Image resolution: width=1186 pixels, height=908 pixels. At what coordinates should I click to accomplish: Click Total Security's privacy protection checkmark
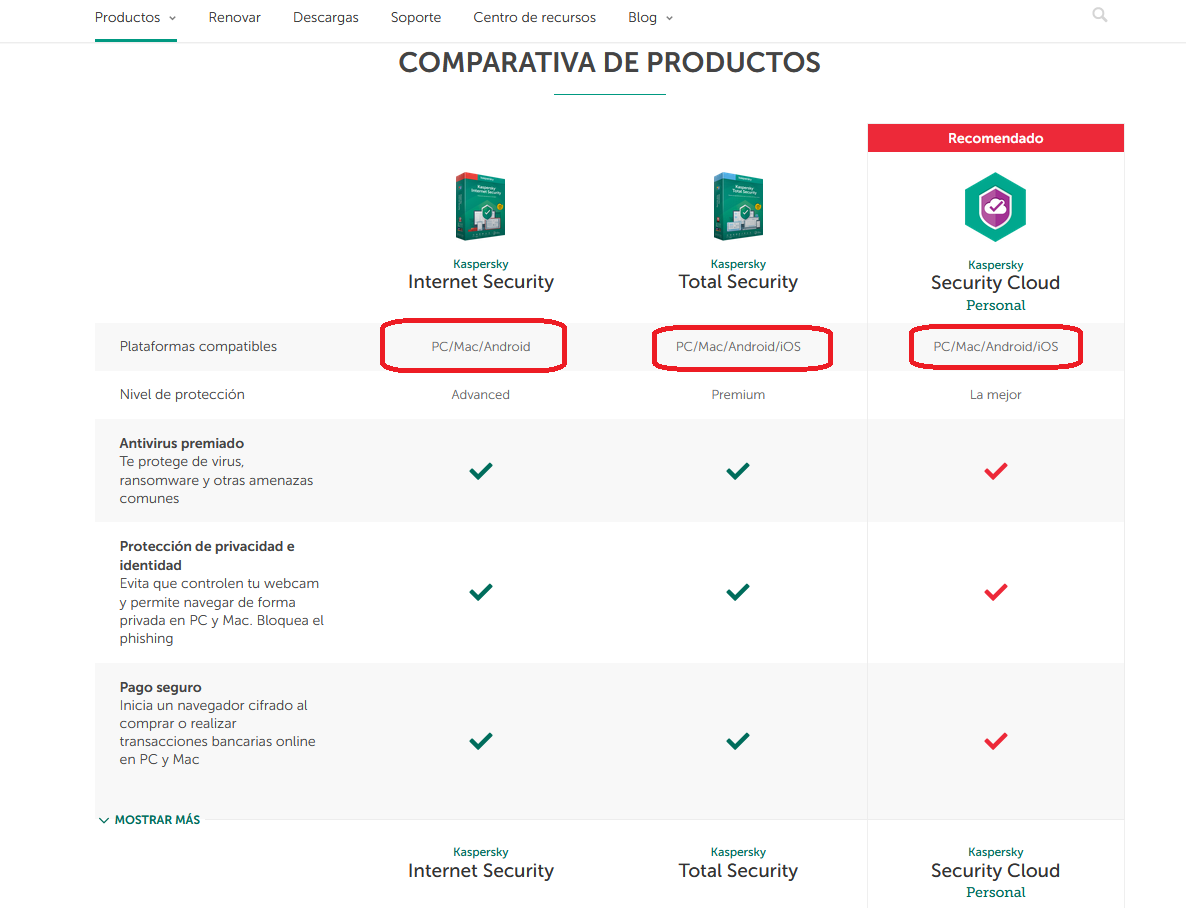pyautogui.click(x=738, y=592)
